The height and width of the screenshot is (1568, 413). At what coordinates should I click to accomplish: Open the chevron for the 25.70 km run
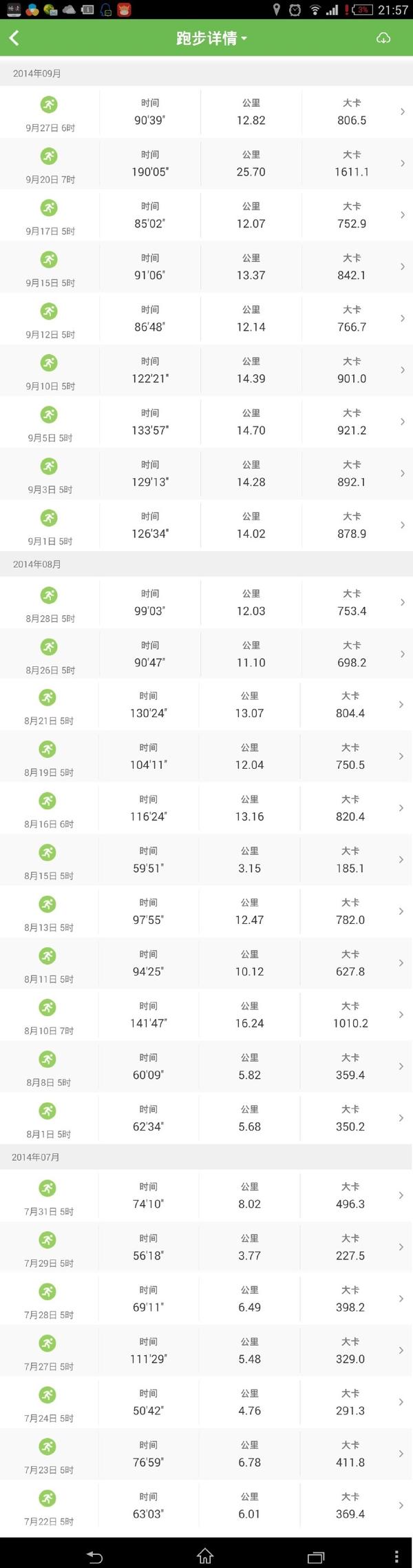point(403,163)
